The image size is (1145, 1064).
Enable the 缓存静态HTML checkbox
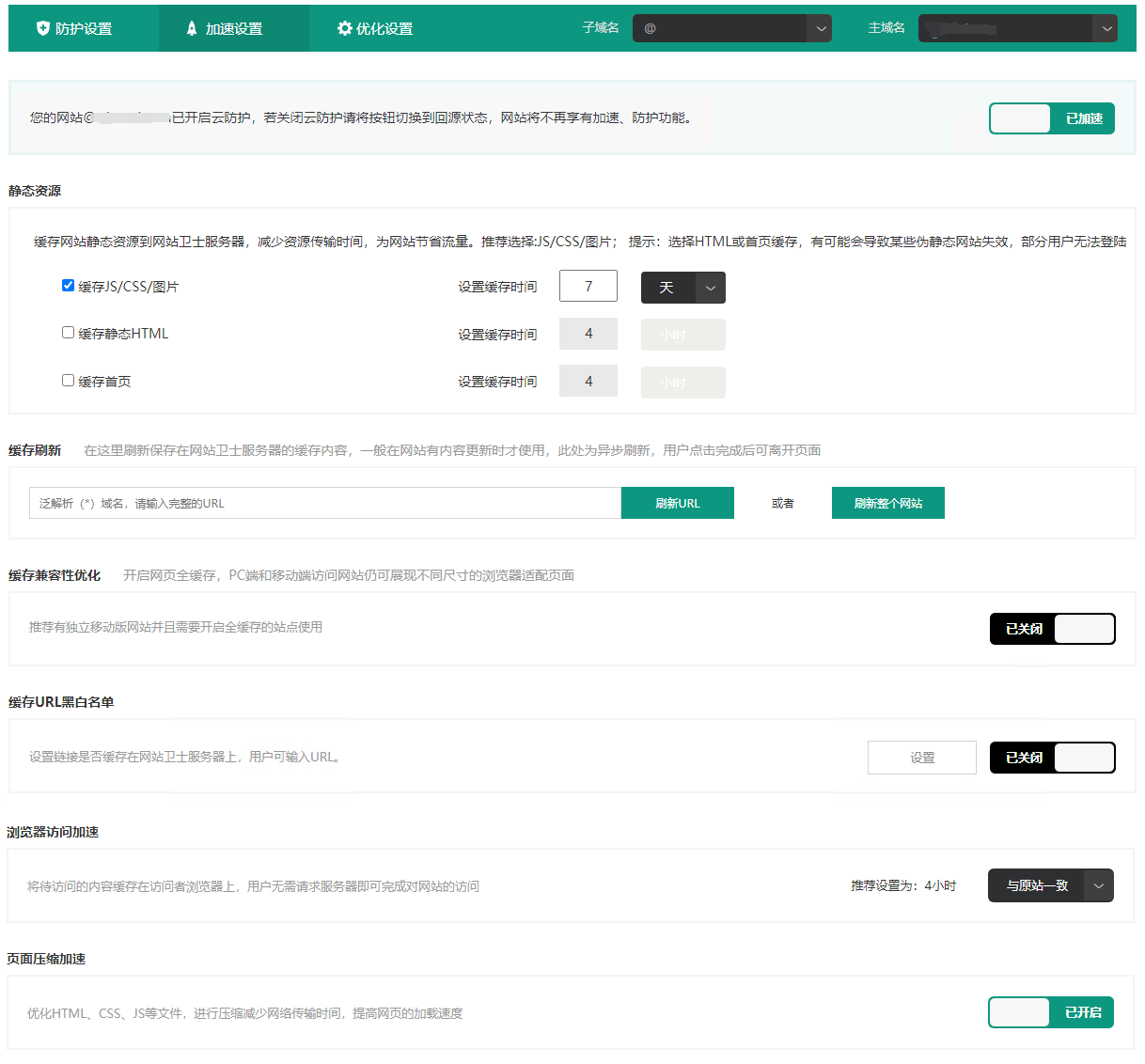click(68, 333)
